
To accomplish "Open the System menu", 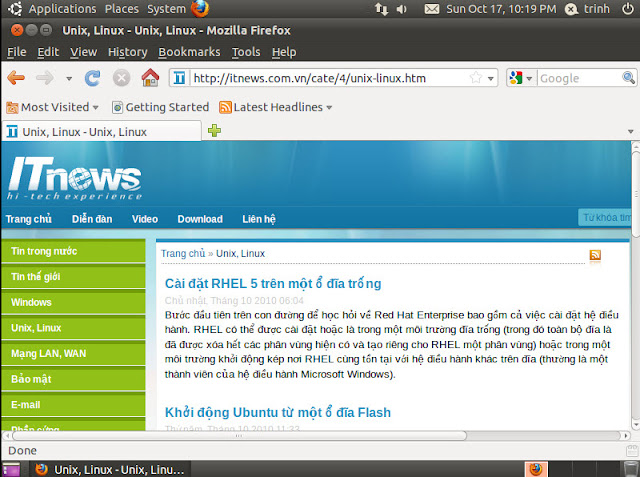I will tap(166, 9).
